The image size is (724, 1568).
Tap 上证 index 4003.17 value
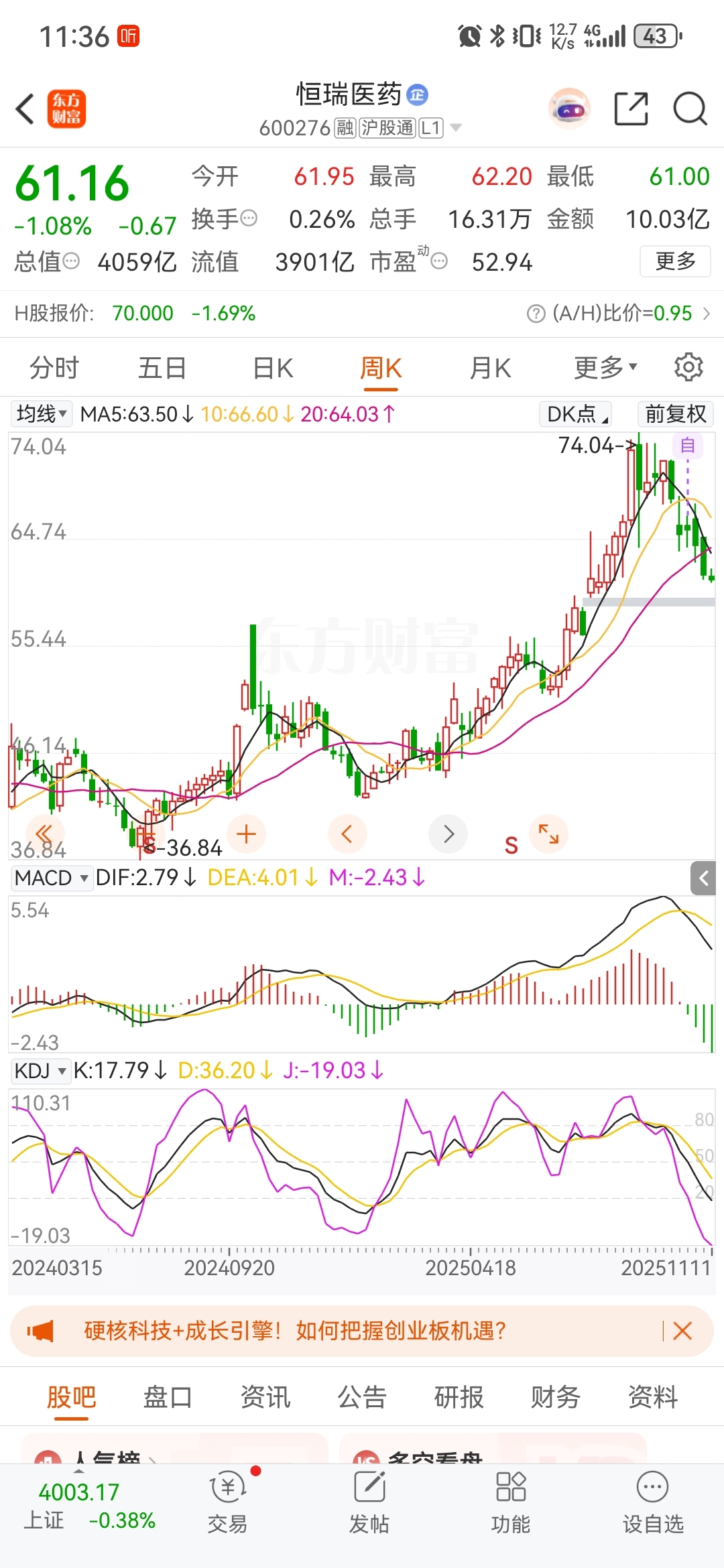(78, 1492)
